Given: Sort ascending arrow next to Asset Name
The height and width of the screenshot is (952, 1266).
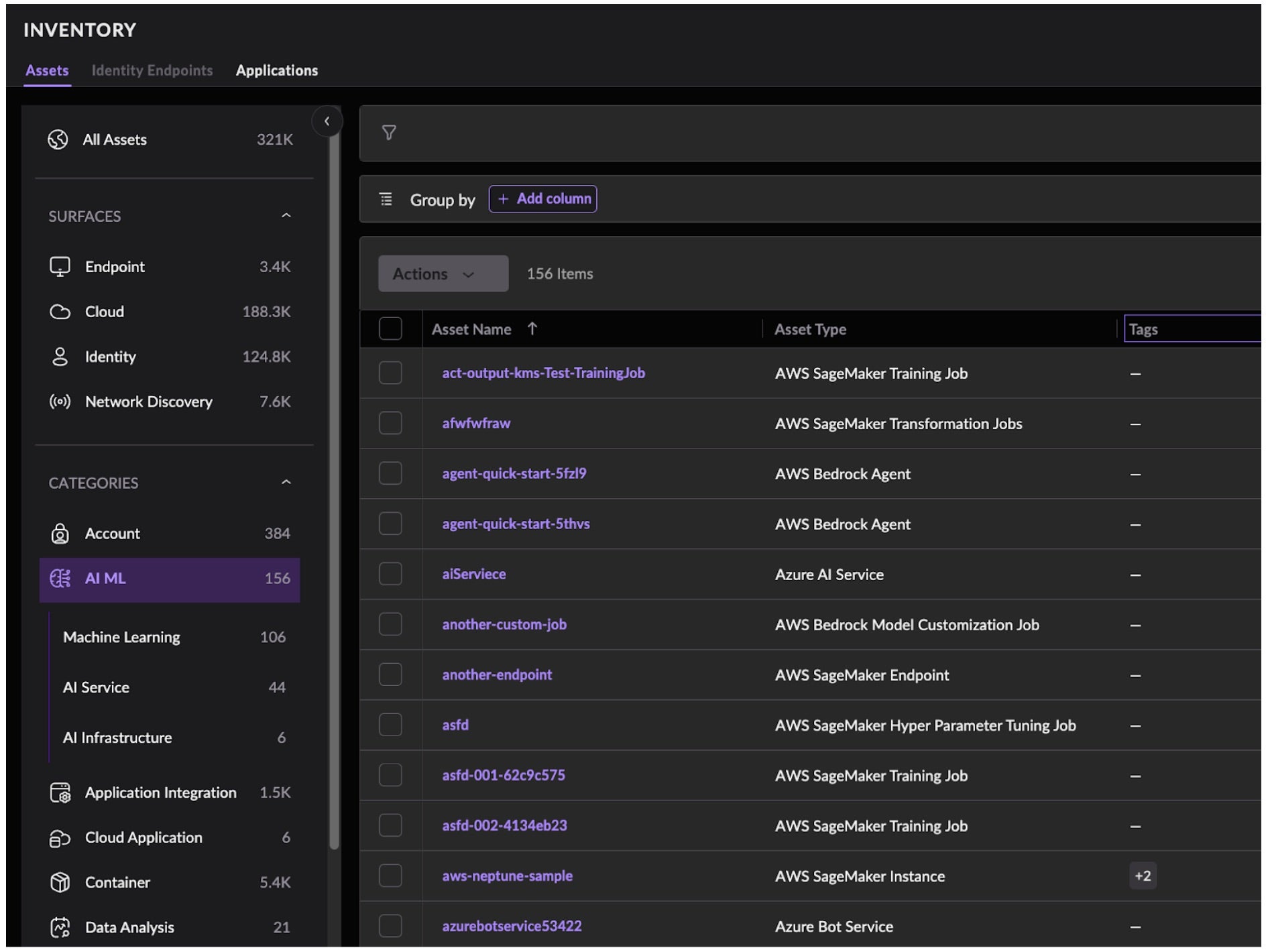Looking at the screenshot, I should pyautogui.click(x=532, y=329).
